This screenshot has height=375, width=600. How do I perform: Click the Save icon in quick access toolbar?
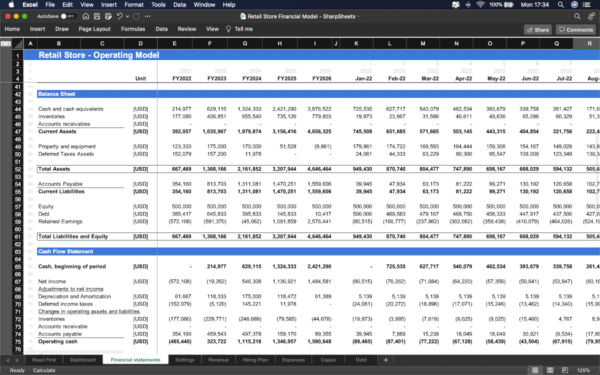[x=97, y=16]
